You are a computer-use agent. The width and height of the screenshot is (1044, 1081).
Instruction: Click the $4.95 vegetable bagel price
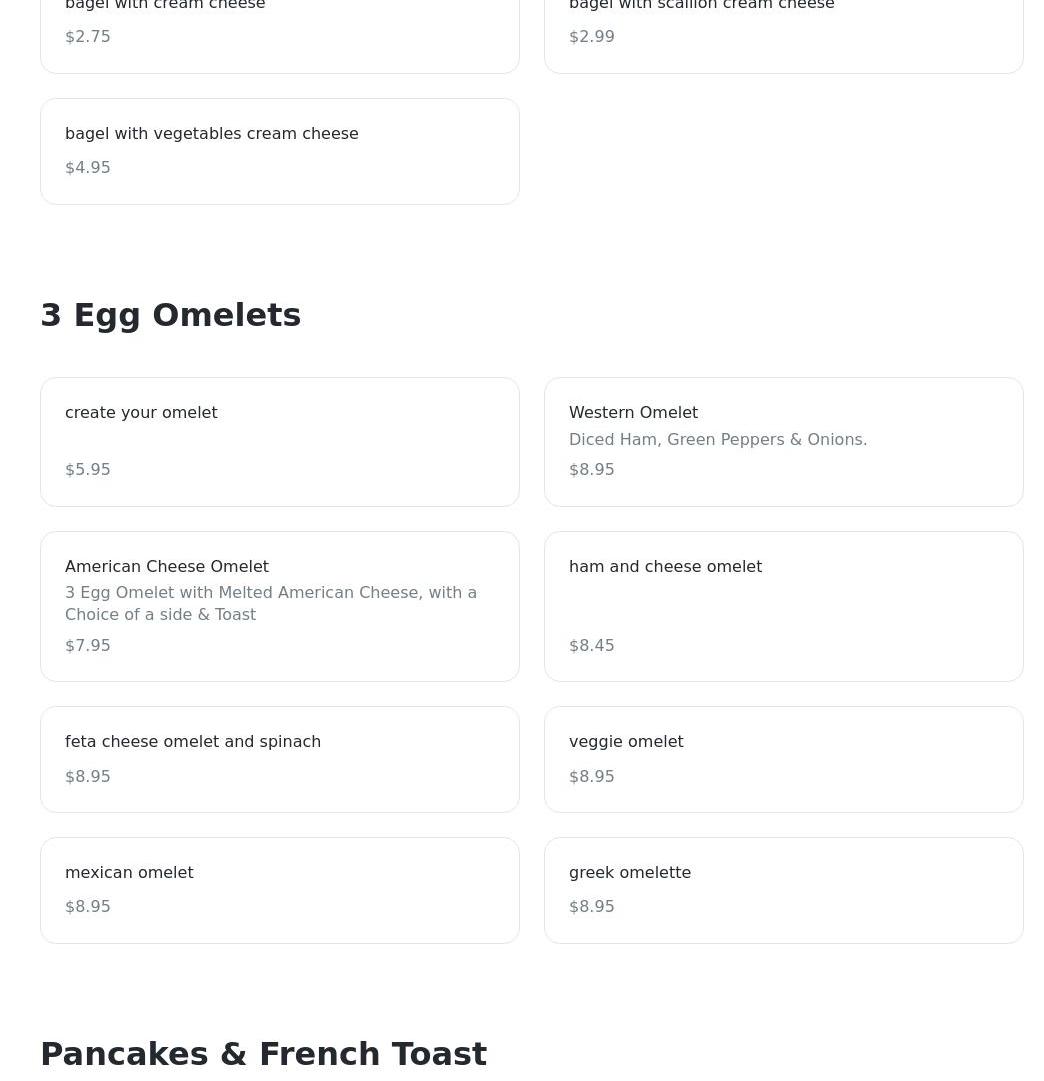coord(88,168)
